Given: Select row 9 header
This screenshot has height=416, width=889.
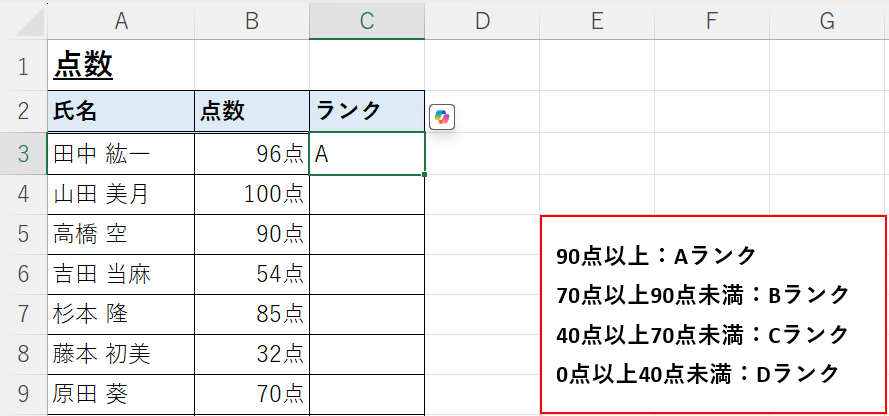Looking at the screenshot, I should 23,394.
